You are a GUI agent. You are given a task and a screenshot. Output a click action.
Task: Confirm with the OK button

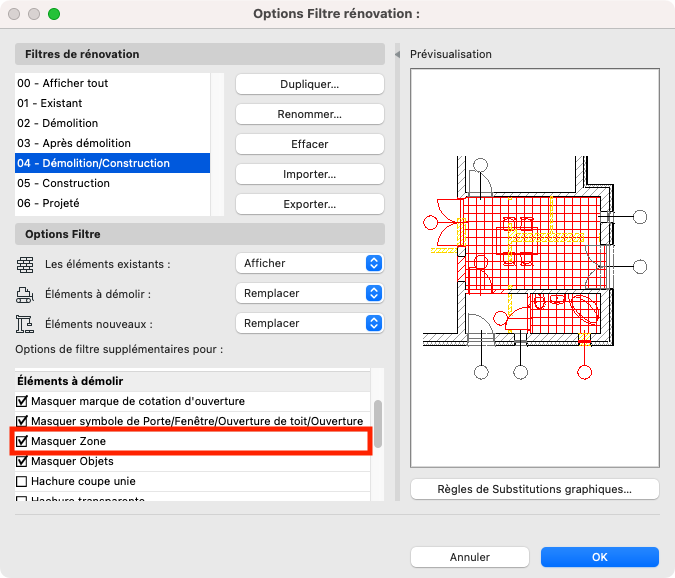(600, 557)
